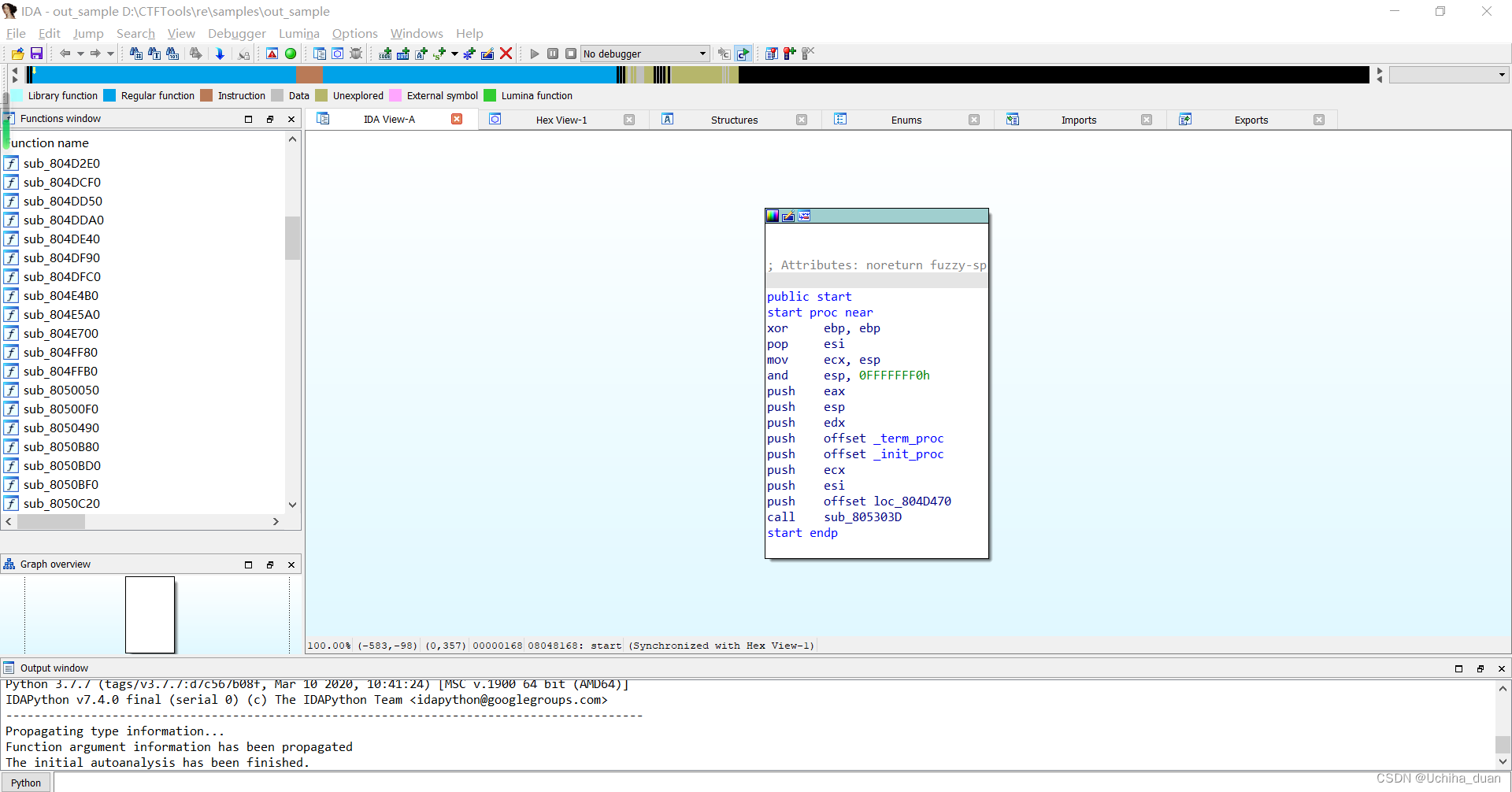Click Functions list horizontal scrollbar thumb
This screenshot has width=1512, height=792.
coord(51,521)
